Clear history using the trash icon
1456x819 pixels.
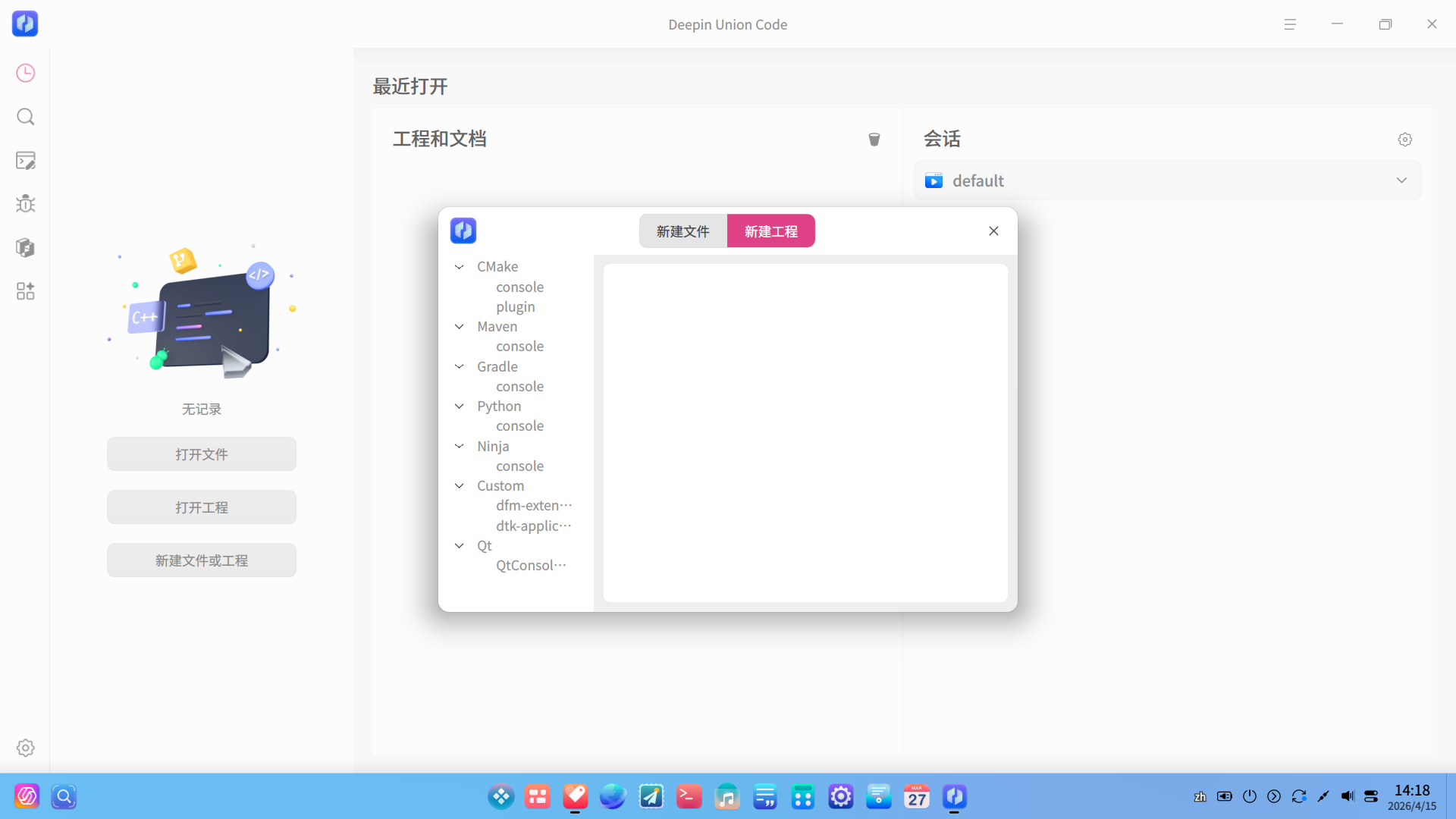point(874,140)
